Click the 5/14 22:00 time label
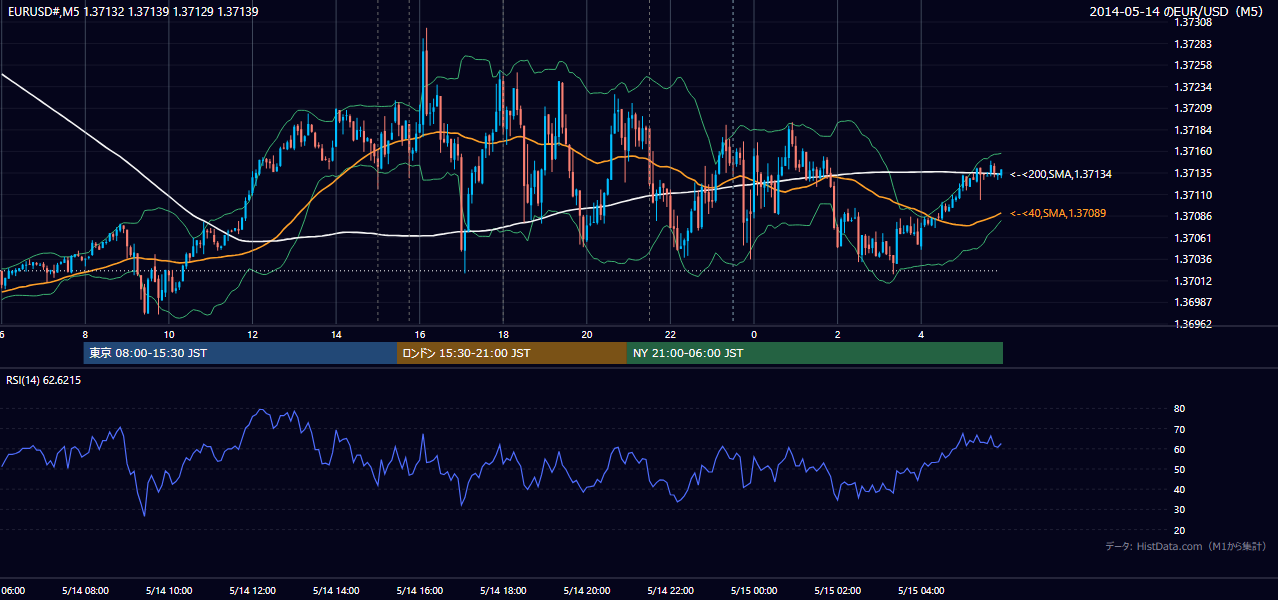The height and width of the screenshot is (600, 1278). [670, 591]
